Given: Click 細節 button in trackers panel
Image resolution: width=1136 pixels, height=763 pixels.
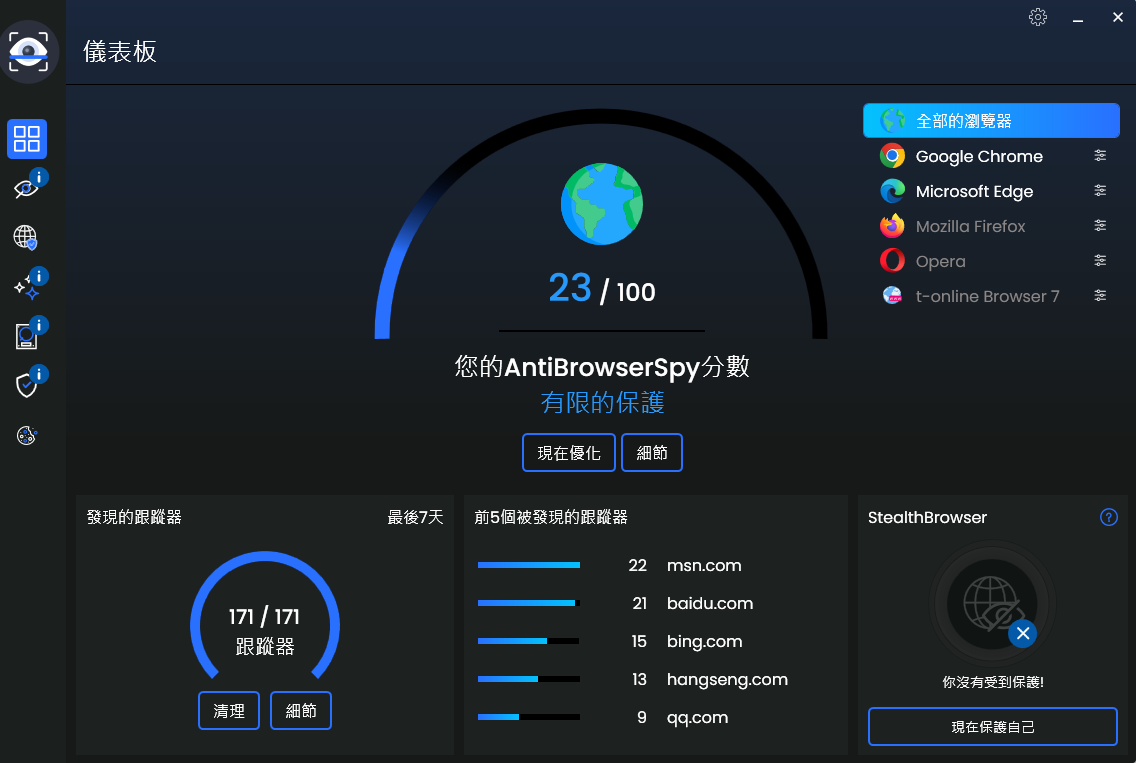Looking at the screenshot, I should point(301,711).
